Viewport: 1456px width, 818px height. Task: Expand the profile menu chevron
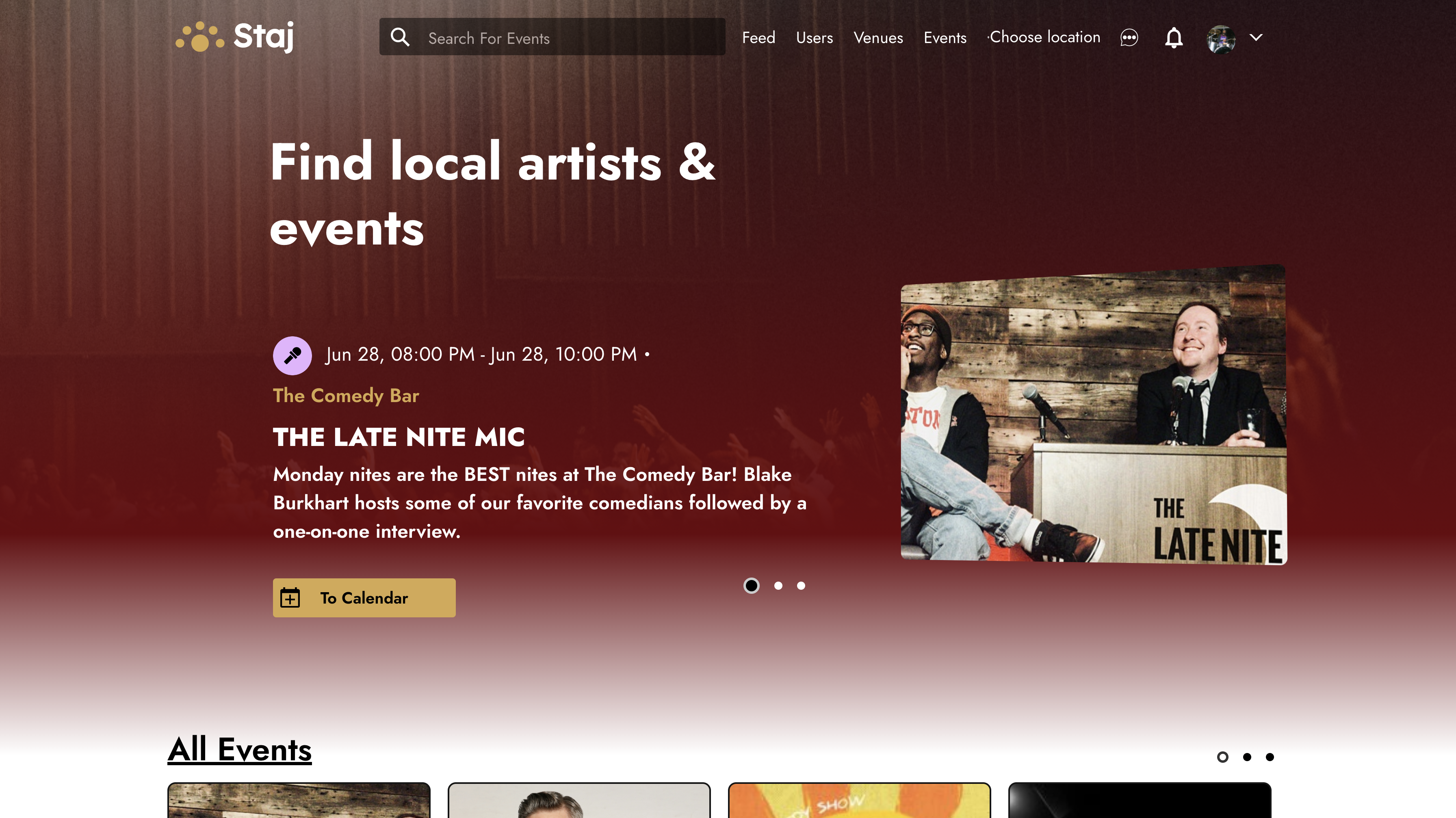1255,37
